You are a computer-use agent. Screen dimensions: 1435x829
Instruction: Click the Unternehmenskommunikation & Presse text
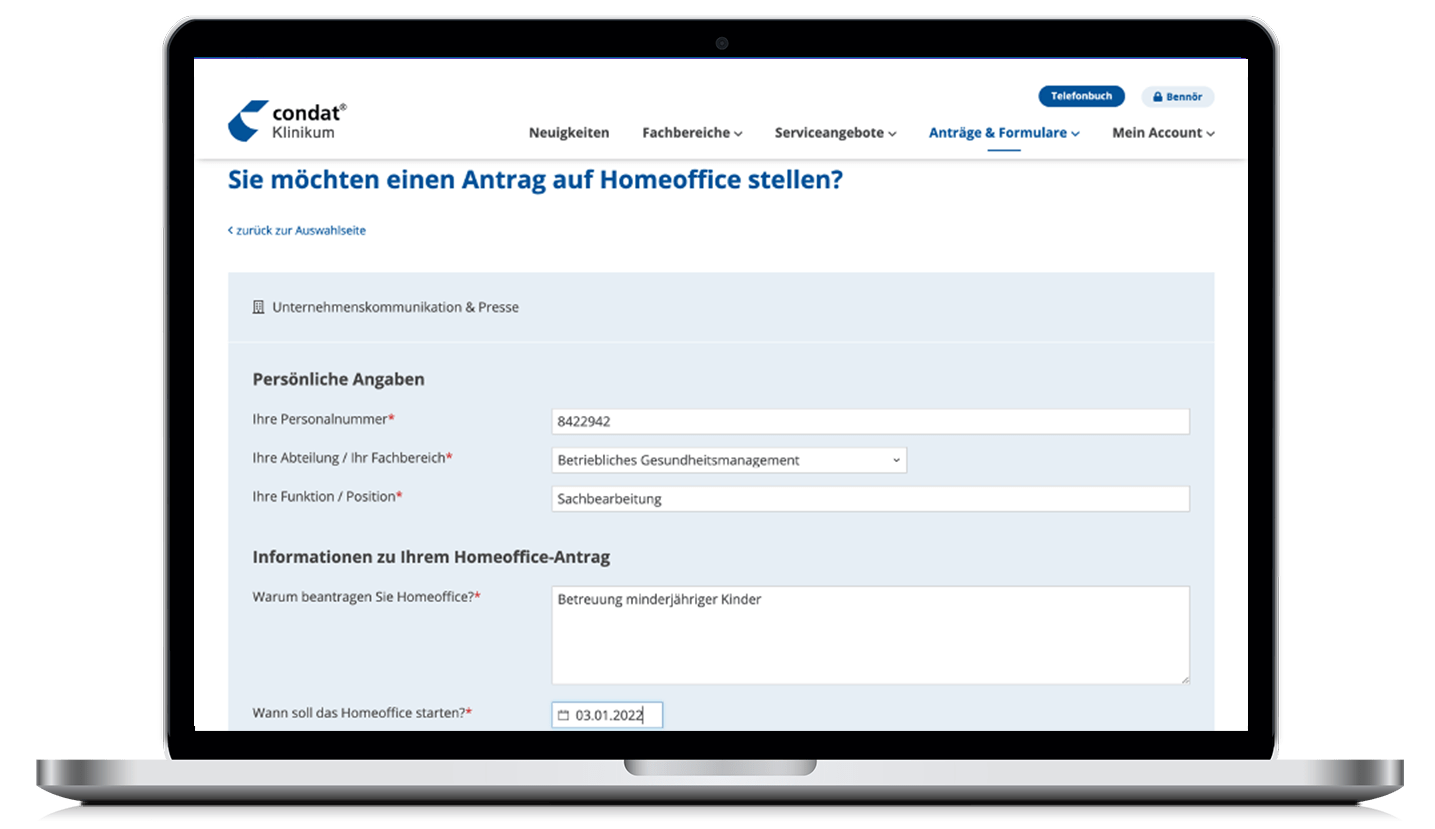click(395, 307)
